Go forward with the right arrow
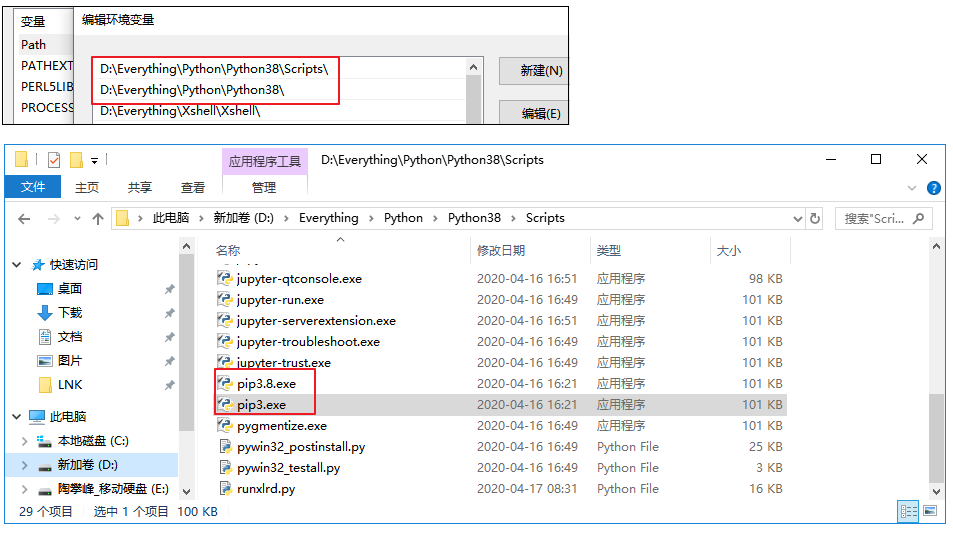 pos(53,219)
